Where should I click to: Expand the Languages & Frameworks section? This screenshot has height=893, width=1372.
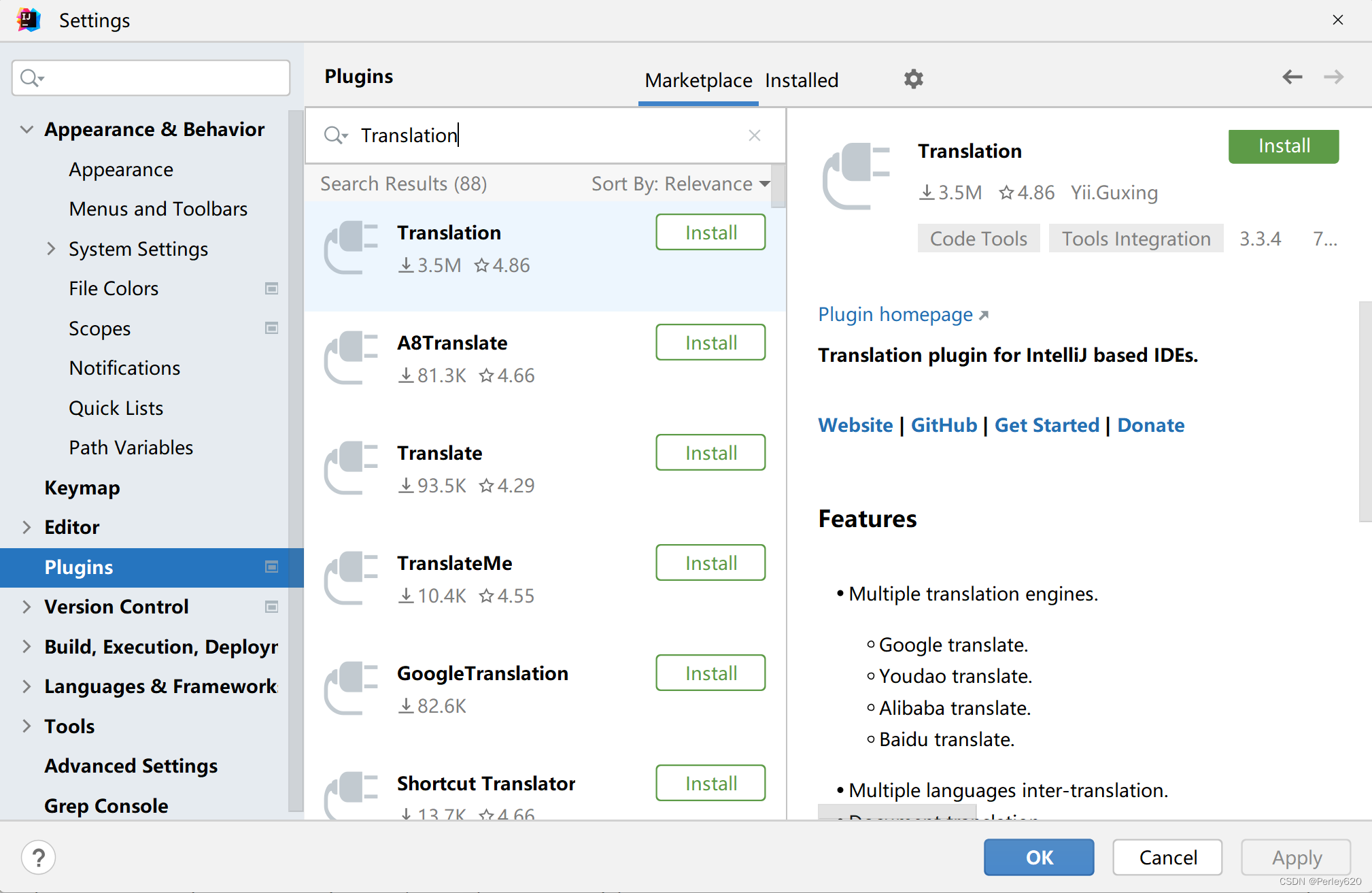tap(27, 686)
